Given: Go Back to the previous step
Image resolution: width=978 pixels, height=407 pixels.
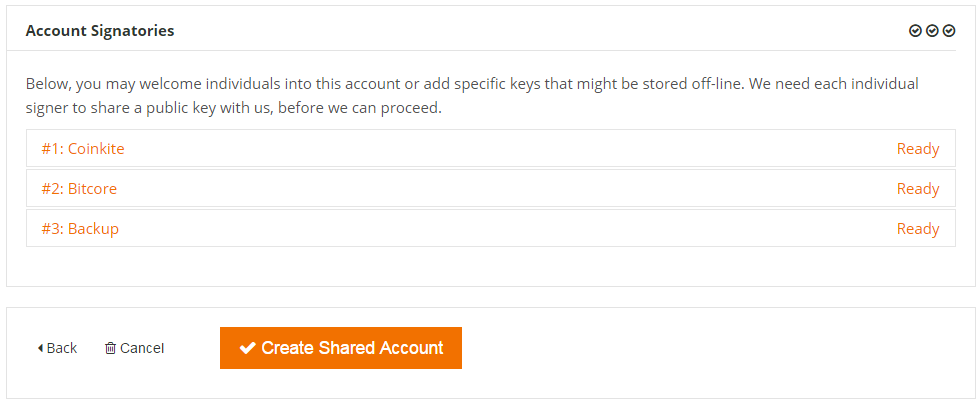Looking at the screenshot, I should 57,348.
